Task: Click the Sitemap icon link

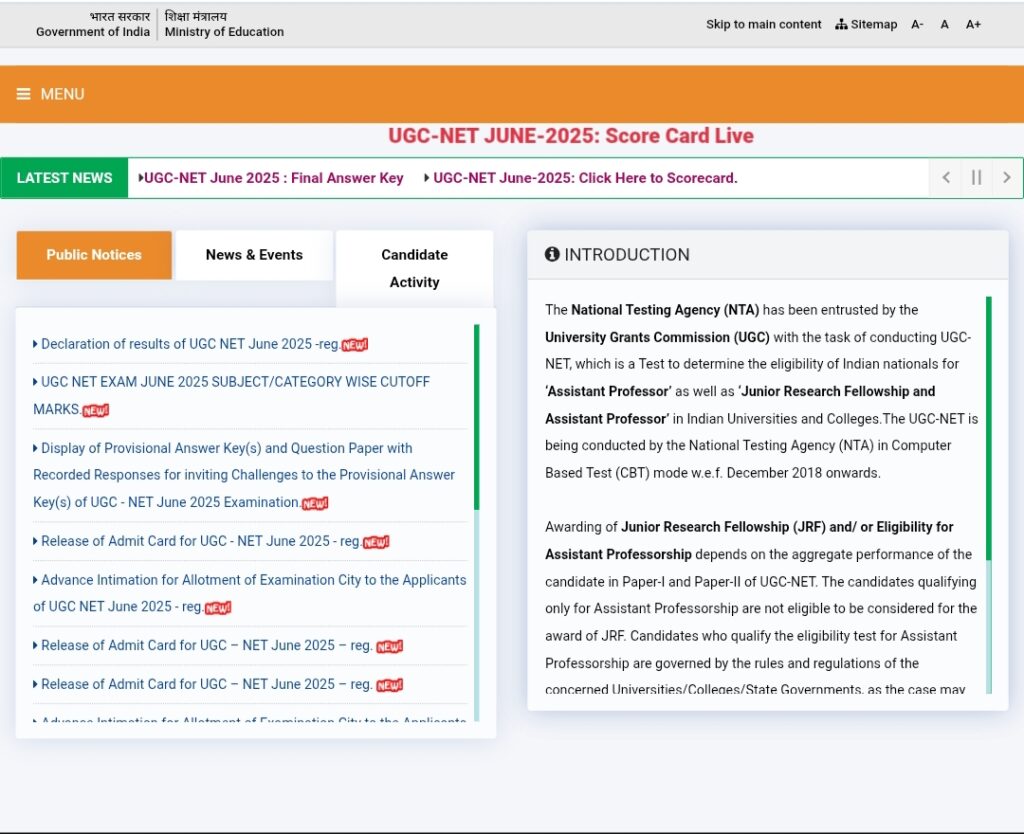Action: coord(866,24)
